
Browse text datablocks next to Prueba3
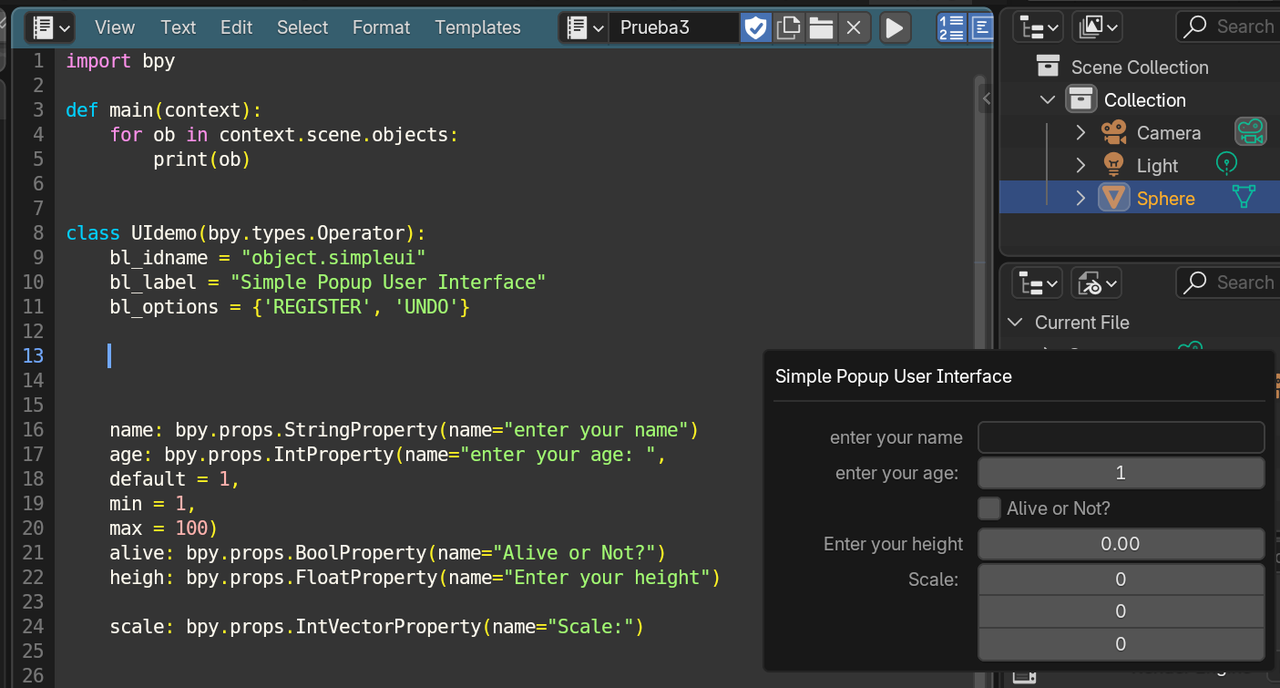[x=585, y=28]
